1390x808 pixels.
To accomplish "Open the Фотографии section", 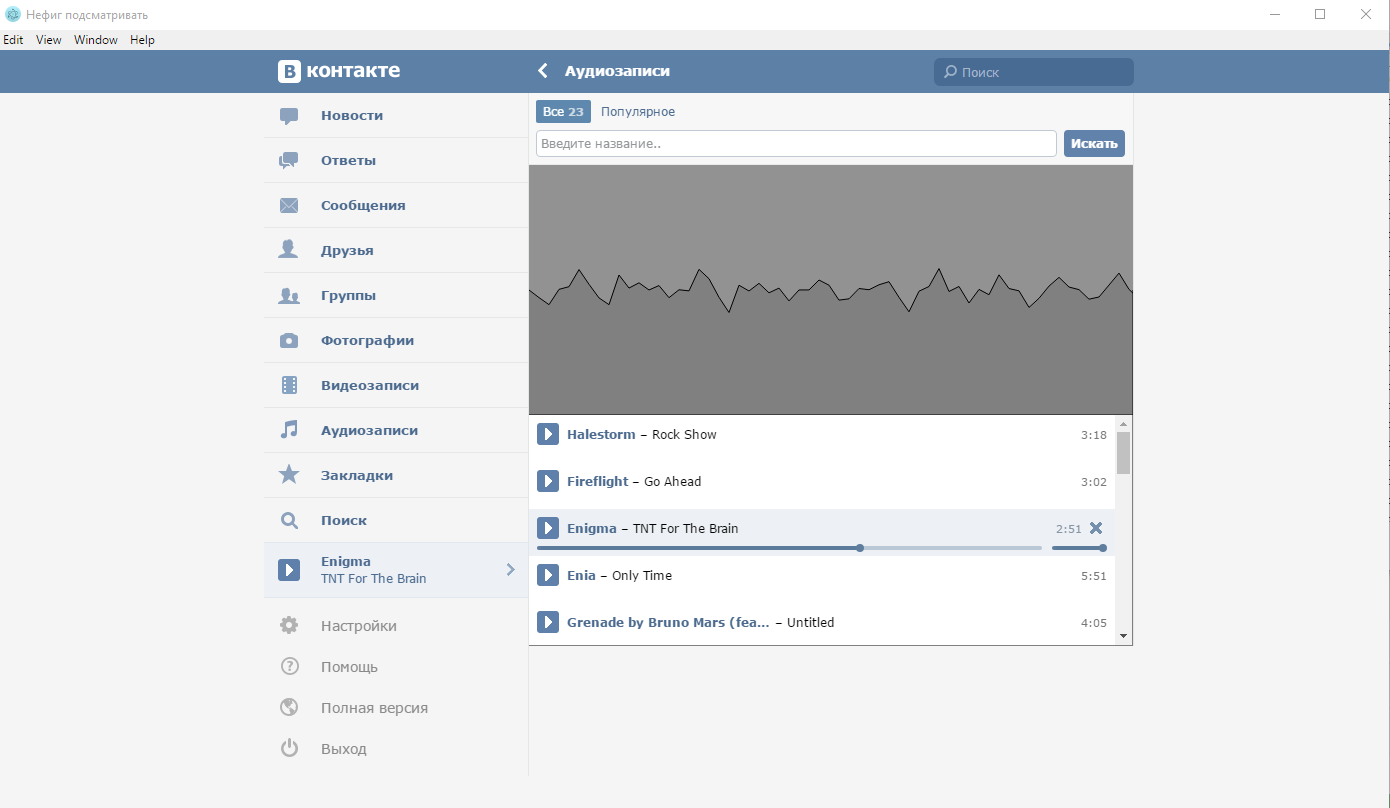I will 396,341.
